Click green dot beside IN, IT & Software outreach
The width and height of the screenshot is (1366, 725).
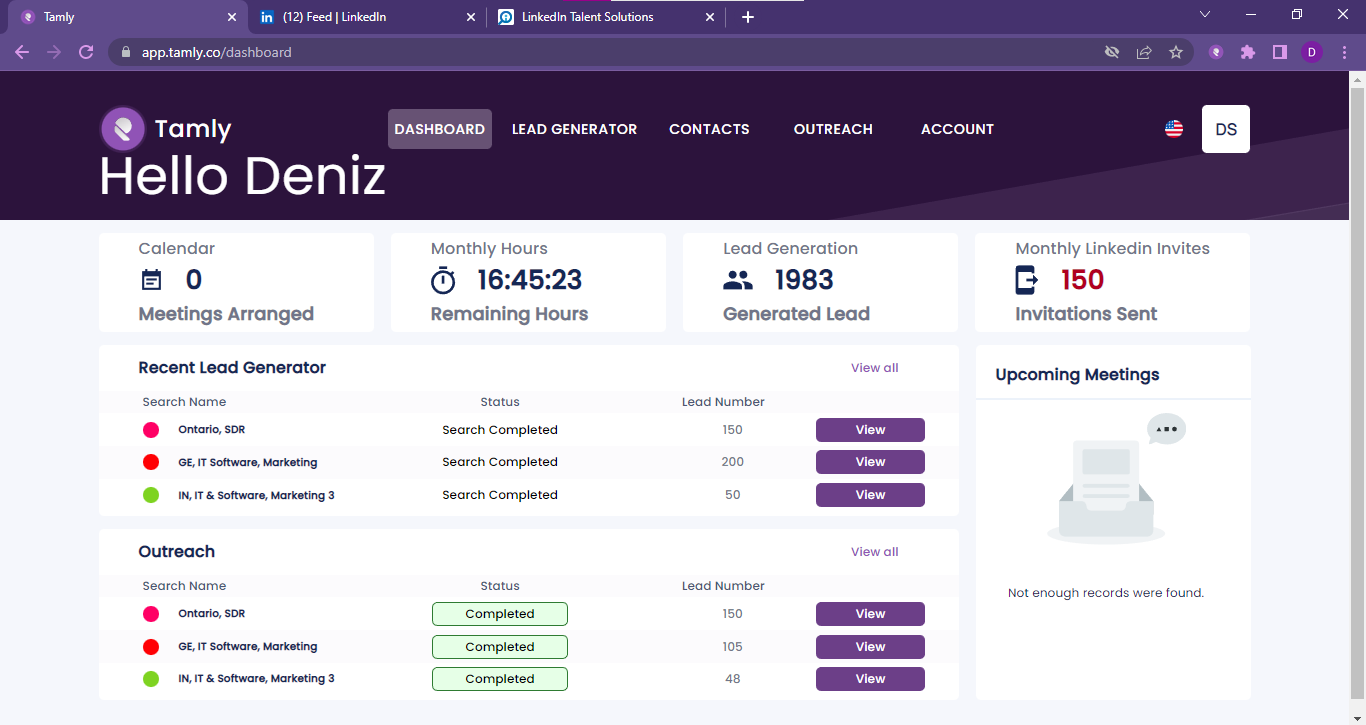151,679
